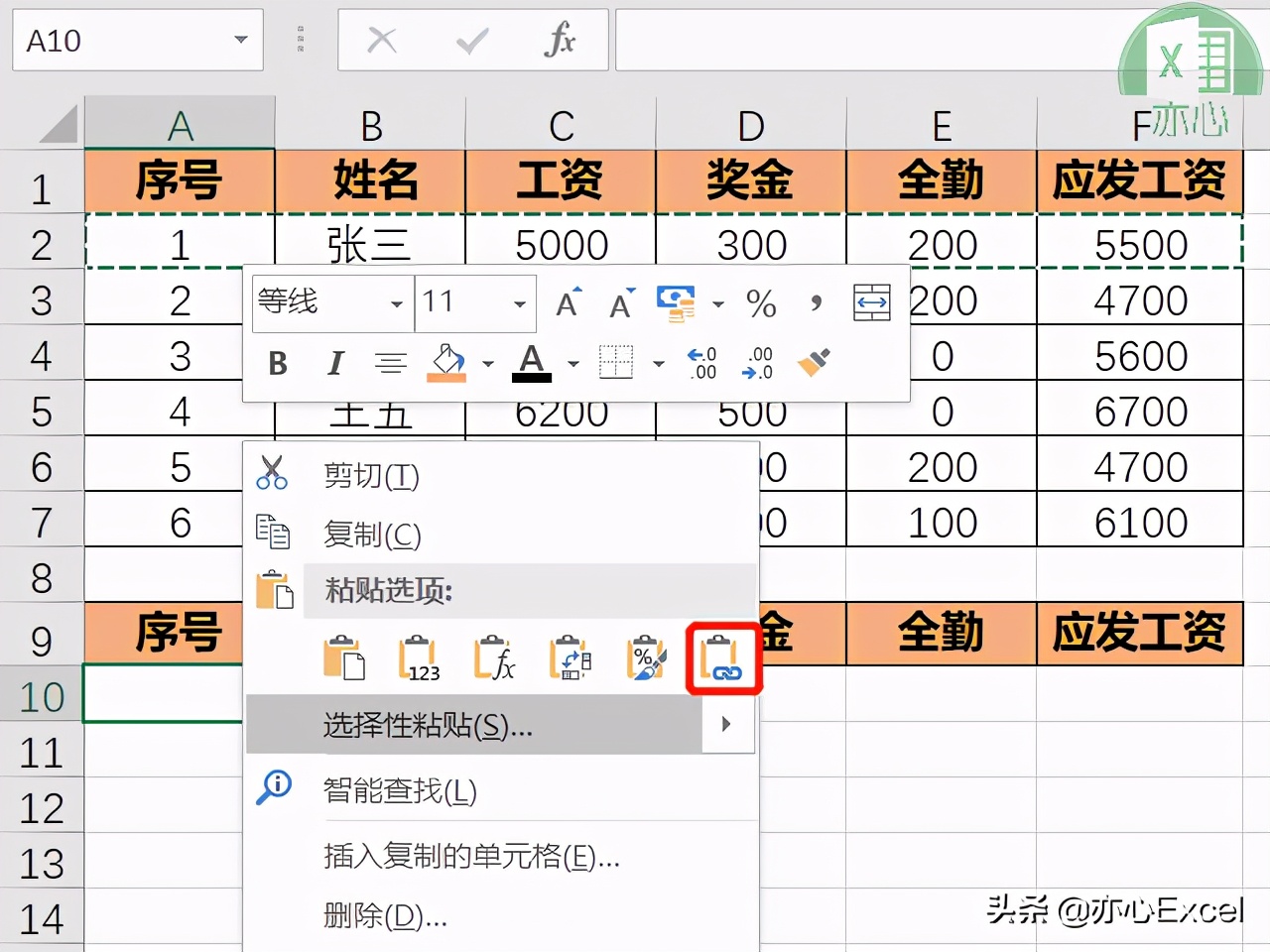Click the cancel X on the formula bar

380,41
